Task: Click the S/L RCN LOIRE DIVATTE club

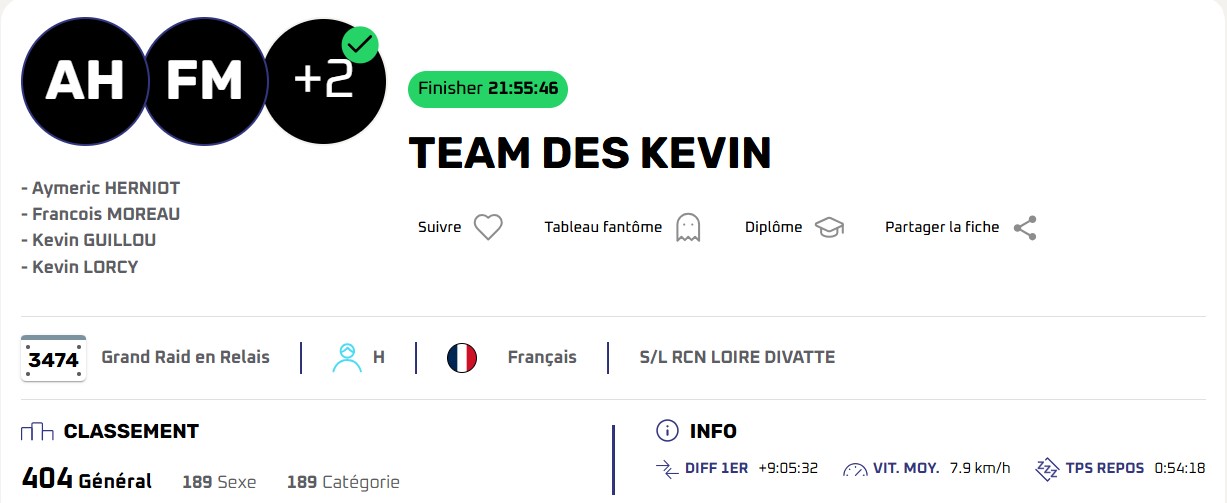Action: pyautogui.click(x=737, y=357)
